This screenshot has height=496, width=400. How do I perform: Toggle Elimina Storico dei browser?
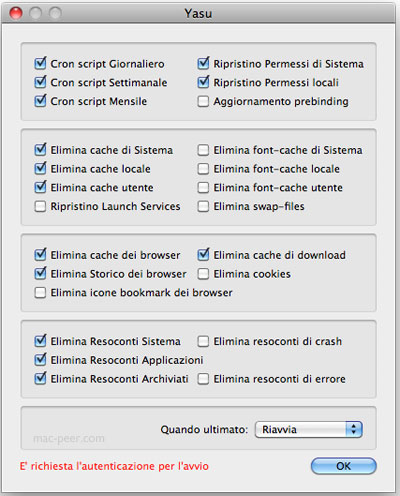click(40, 274)
